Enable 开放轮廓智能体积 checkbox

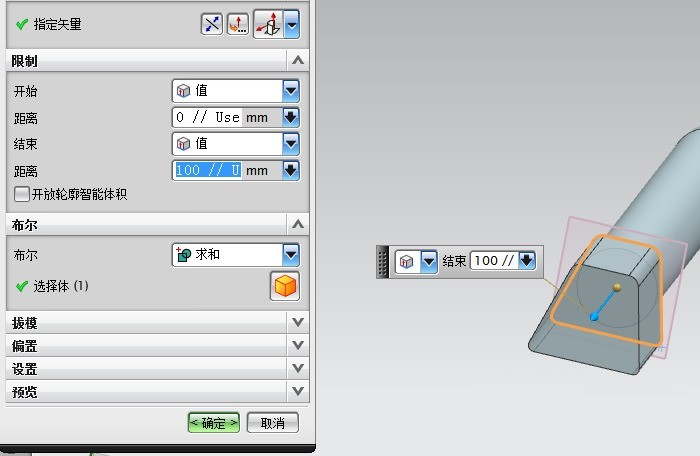pyautogui.click(x=21, y=195)
